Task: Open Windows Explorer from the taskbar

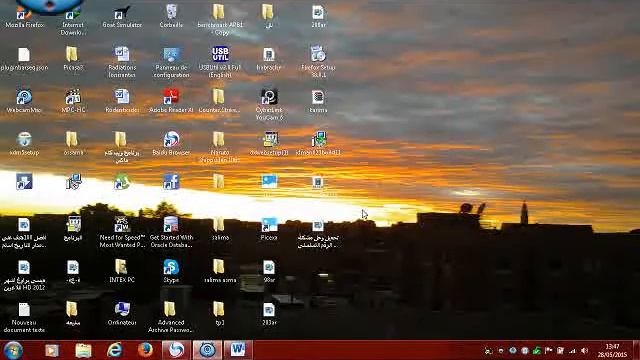Action: coord(83,350)
